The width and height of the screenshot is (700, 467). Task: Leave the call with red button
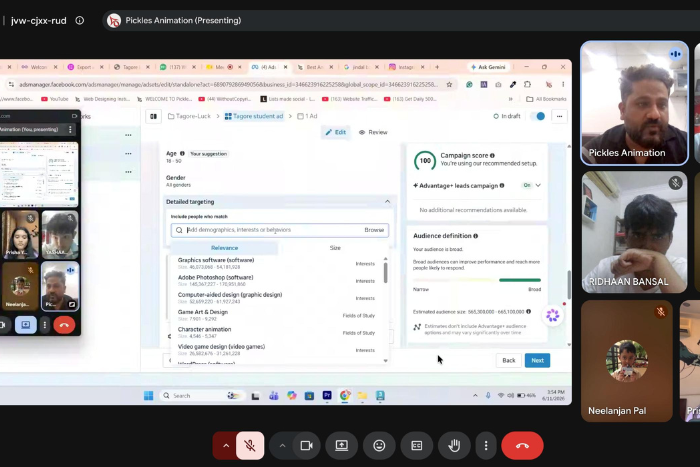click(522, 446)
